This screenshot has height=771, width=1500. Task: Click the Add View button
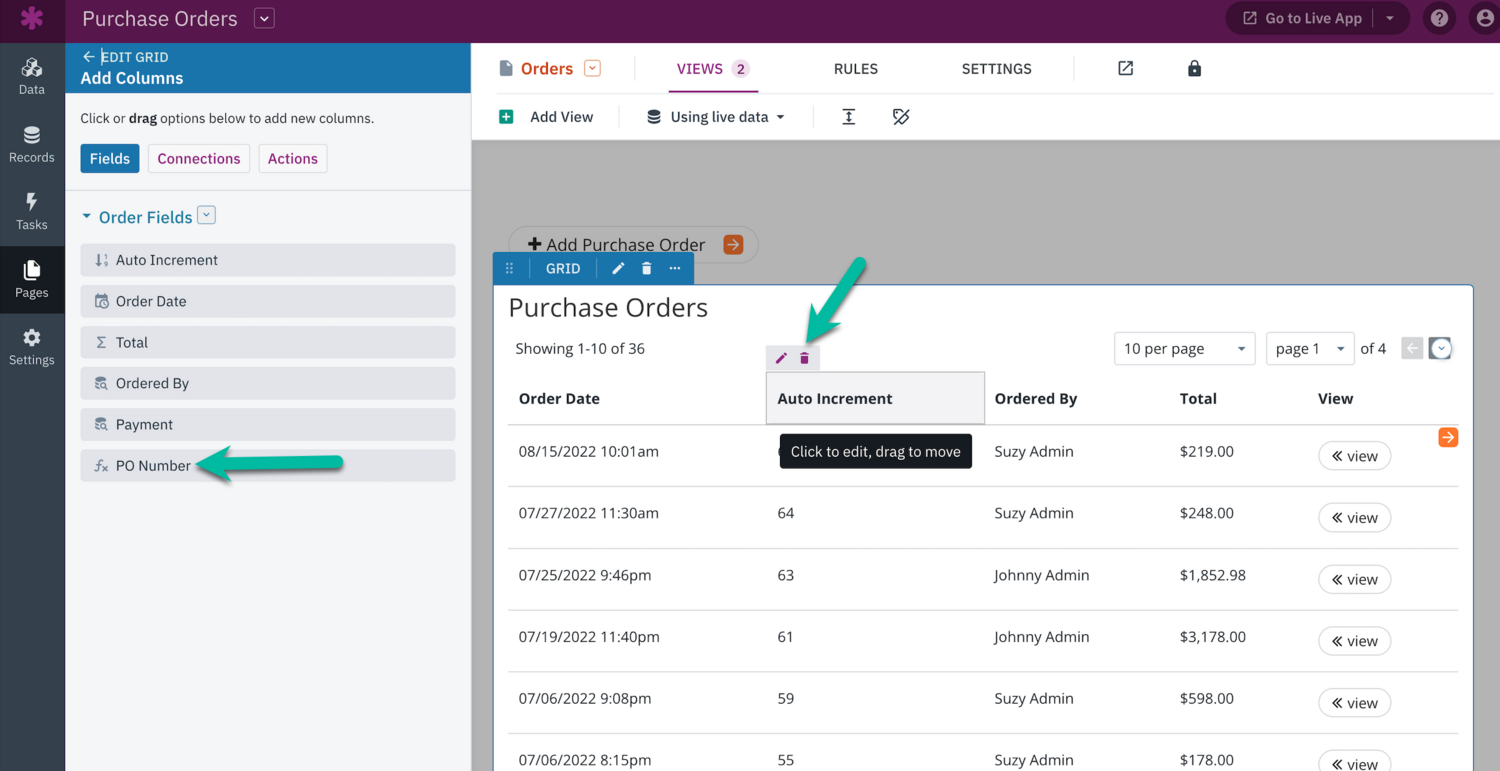pos(547,117)
